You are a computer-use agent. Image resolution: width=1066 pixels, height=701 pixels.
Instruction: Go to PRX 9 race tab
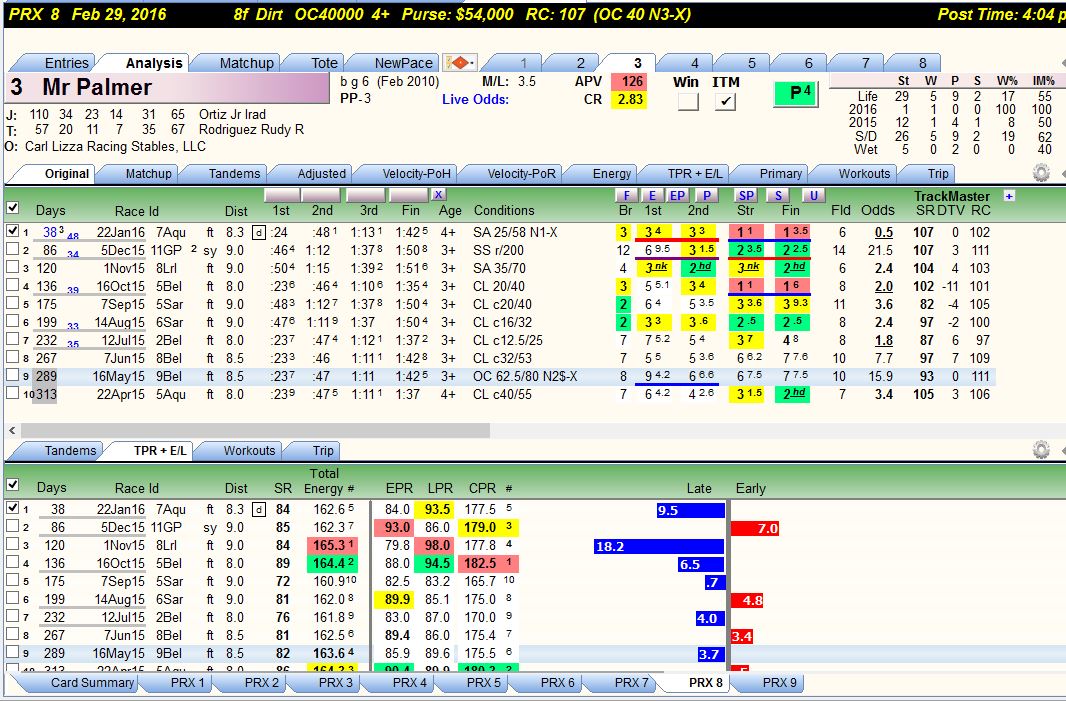pos(779,683)
